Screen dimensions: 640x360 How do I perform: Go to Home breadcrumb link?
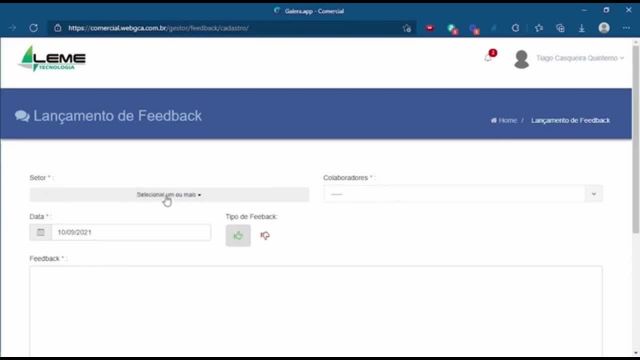tap(507, 120)
